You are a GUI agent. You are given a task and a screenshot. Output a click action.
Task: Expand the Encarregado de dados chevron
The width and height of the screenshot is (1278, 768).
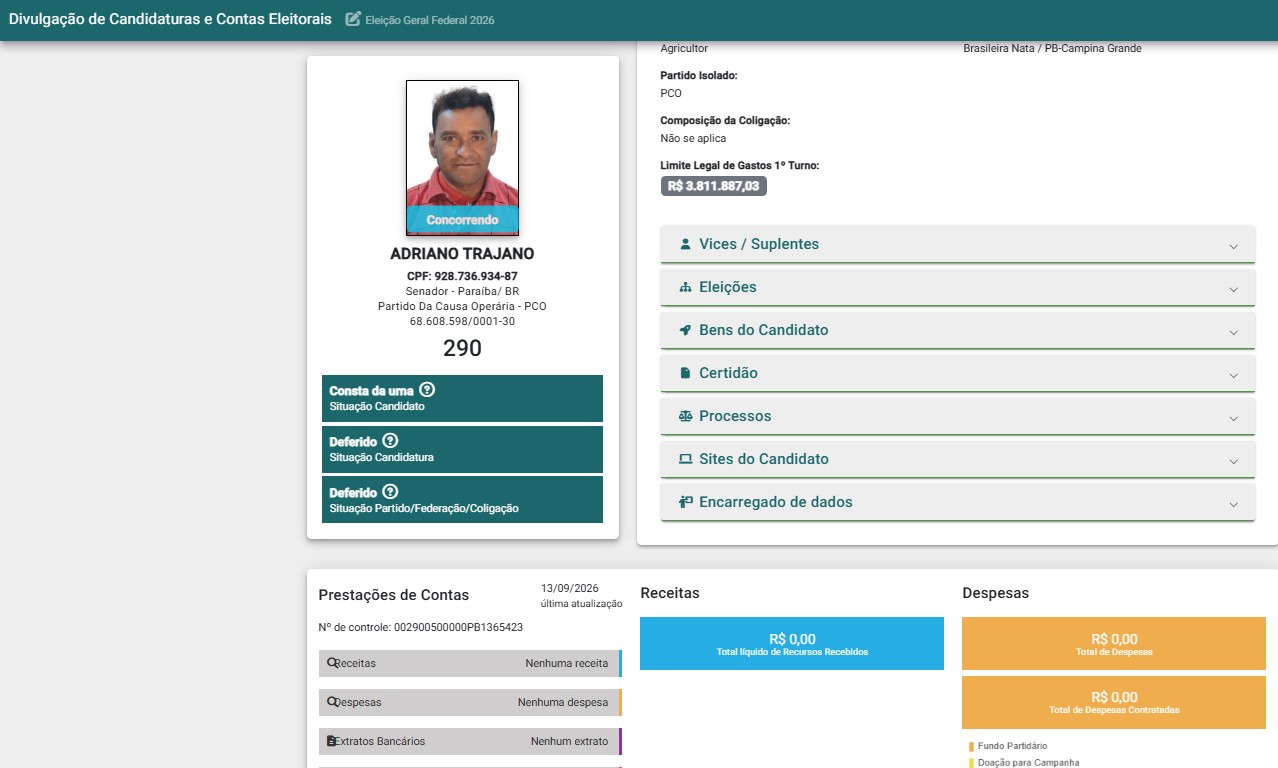click(x=1233, y=504)
